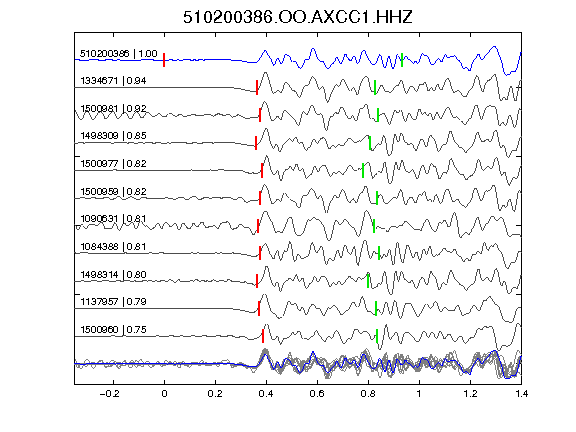
Task: Click the green marker on blue trace 510200386
Action: [402, 60]
